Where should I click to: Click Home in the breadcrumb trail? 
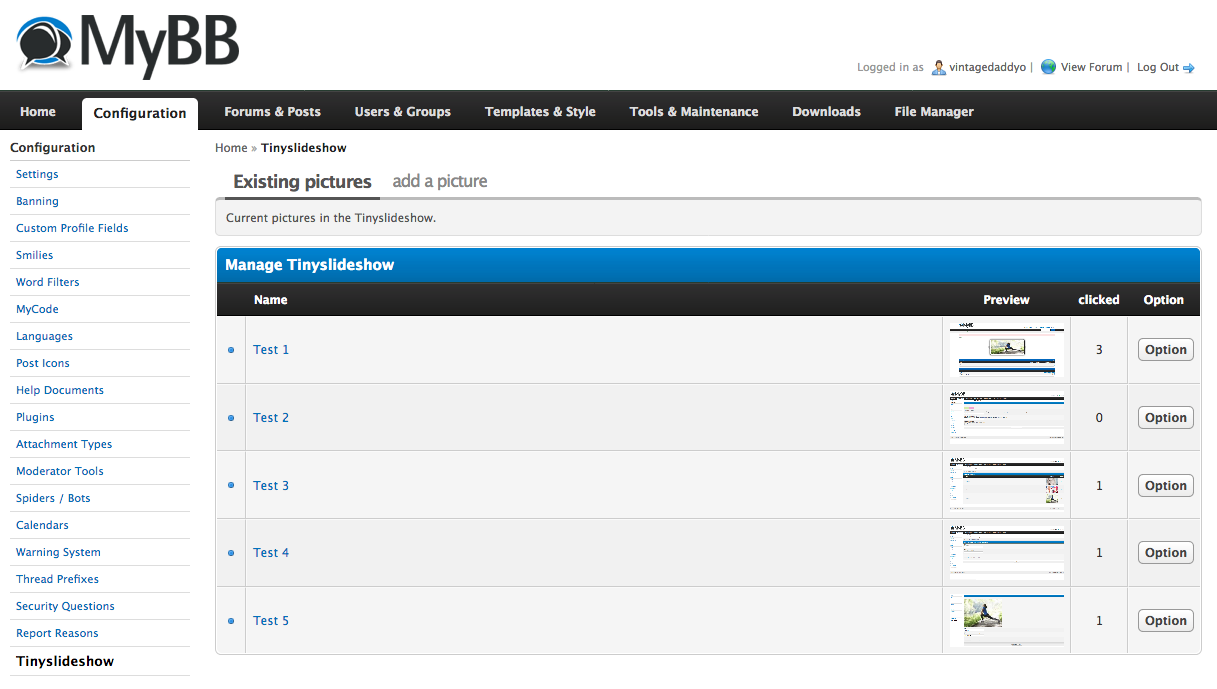pos(231,148)
